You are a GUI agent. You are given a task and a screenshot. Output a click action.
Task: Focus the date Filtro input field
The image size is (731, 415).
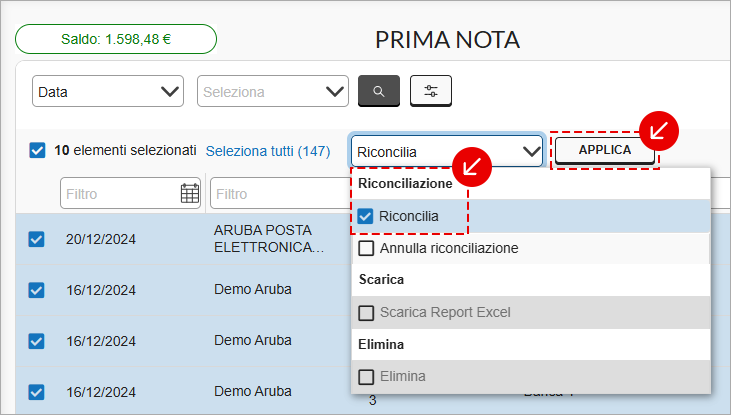pyautogui.click(x=131, y=193)
